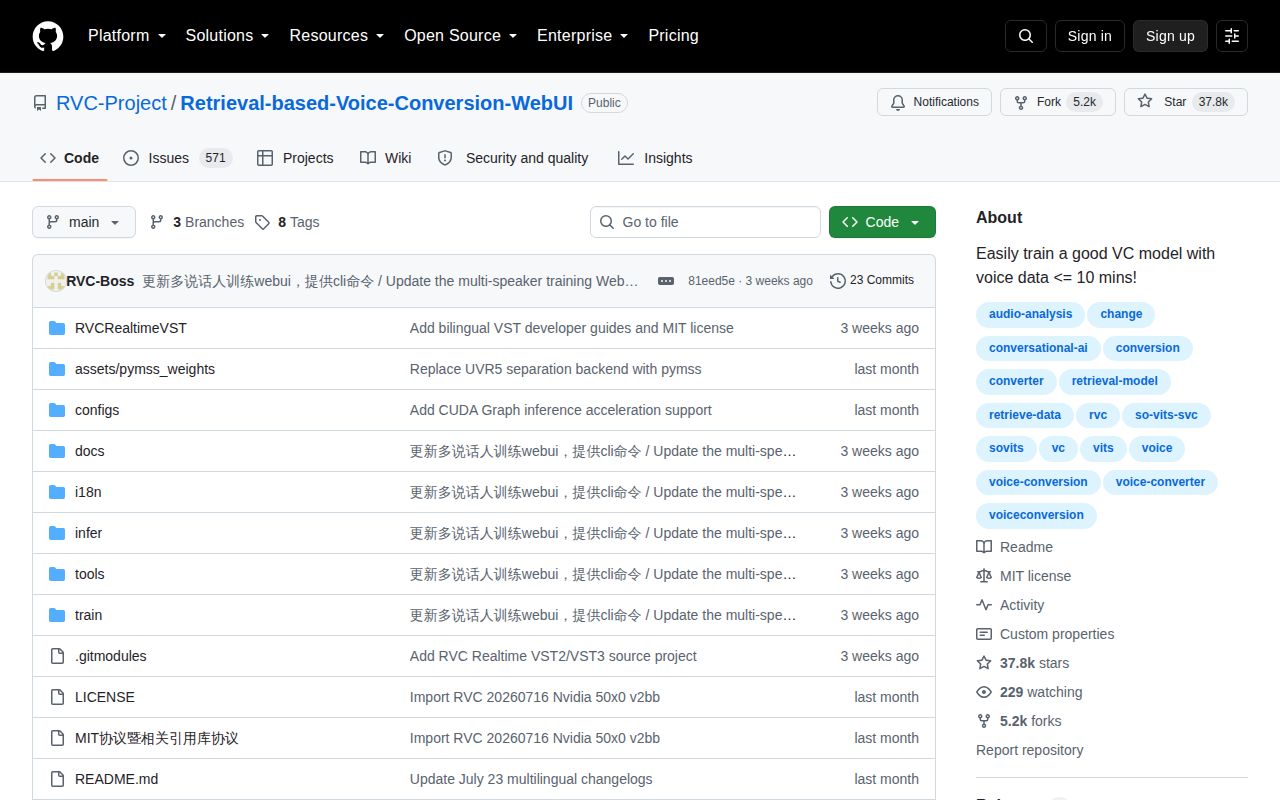Expand the Solutions menu
The image size is (1280, 800).
pos(227,35)
